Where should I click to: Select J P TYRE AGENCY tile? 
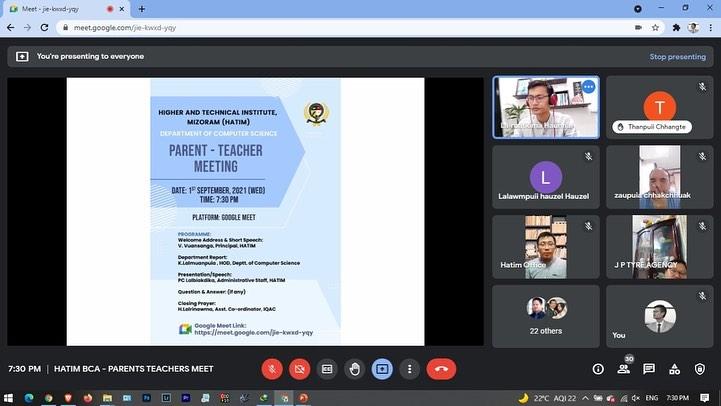pos(659,247)
